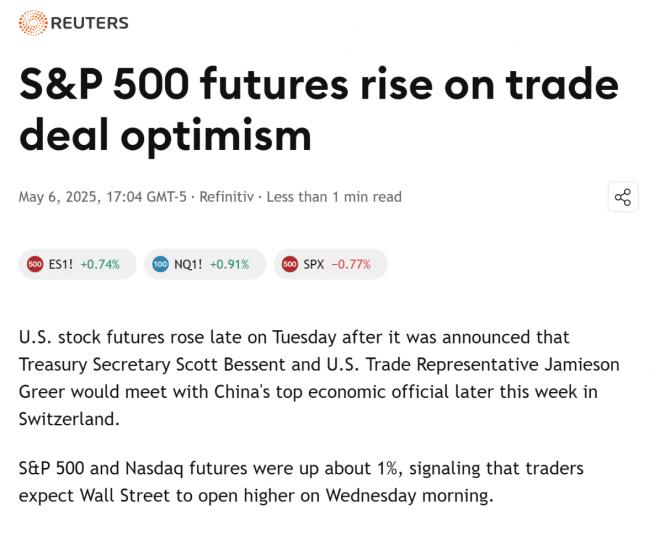Image resolution: width=650 pixels, height=538 pixels.
Task: Open the SPX ticker label
Action: [x=313, y=264]
